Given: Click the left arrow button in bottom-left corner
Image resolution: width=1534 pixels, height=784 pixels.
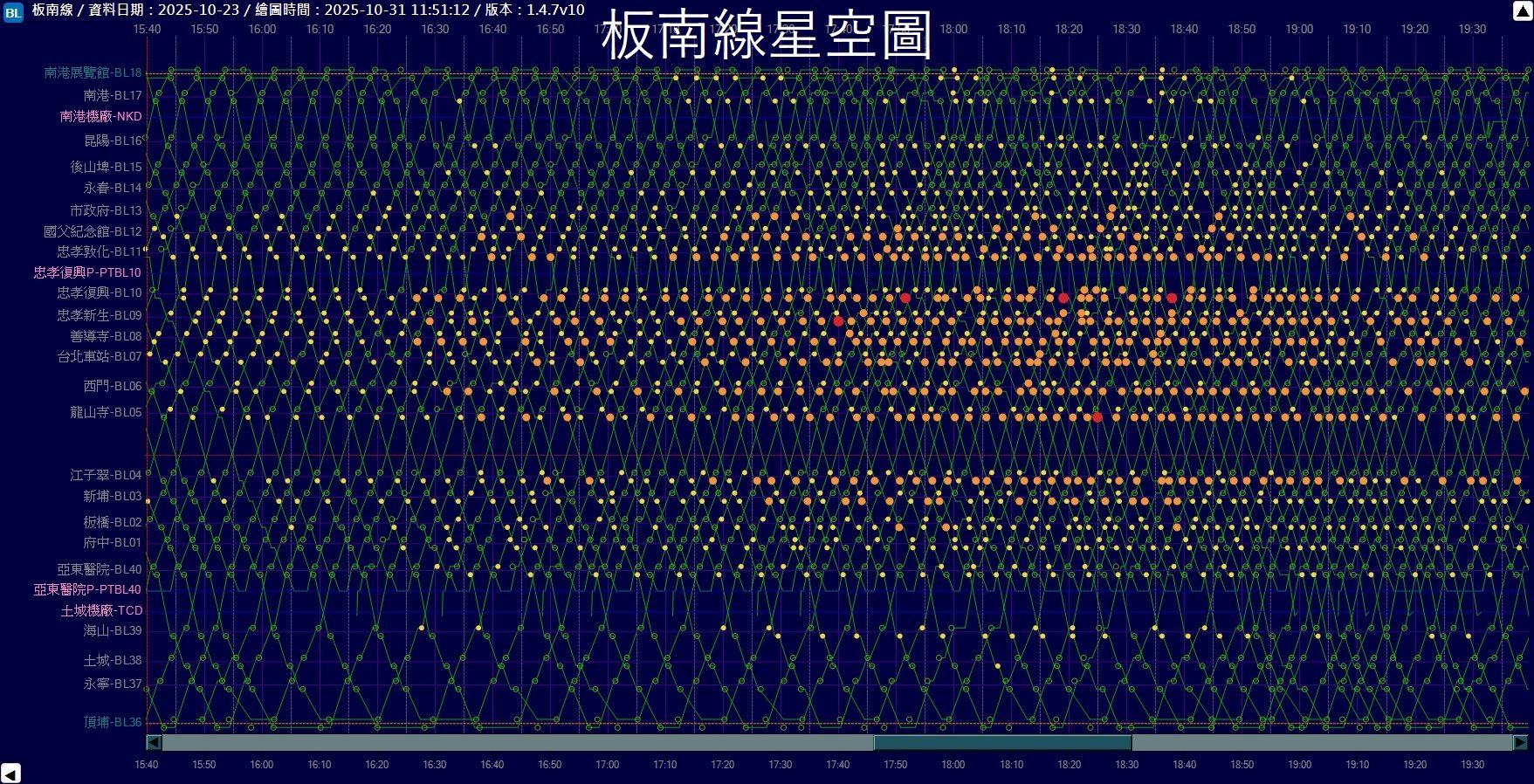Looking at the screenshot, I should click(10, 773).
